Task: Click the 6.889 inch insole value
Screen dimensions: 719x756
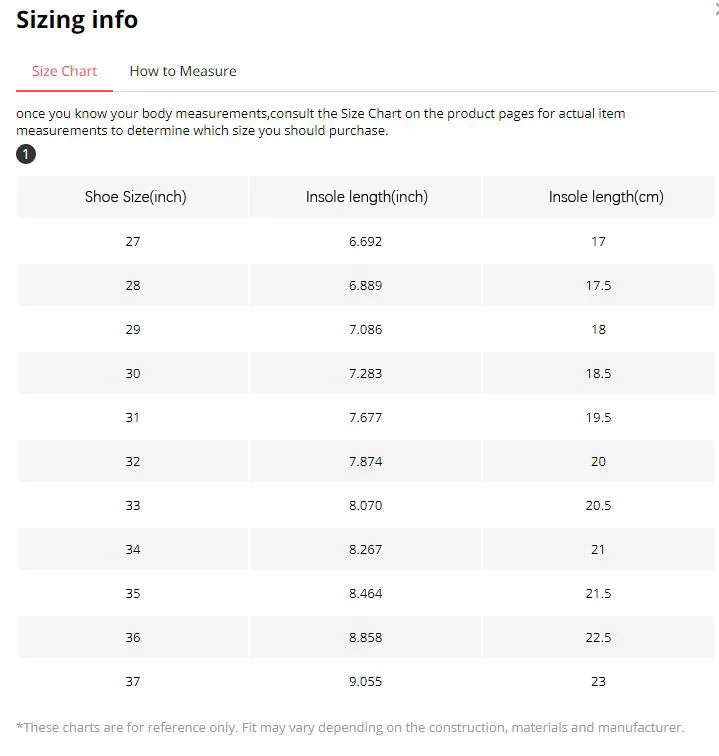Action: tap(366, 285)
